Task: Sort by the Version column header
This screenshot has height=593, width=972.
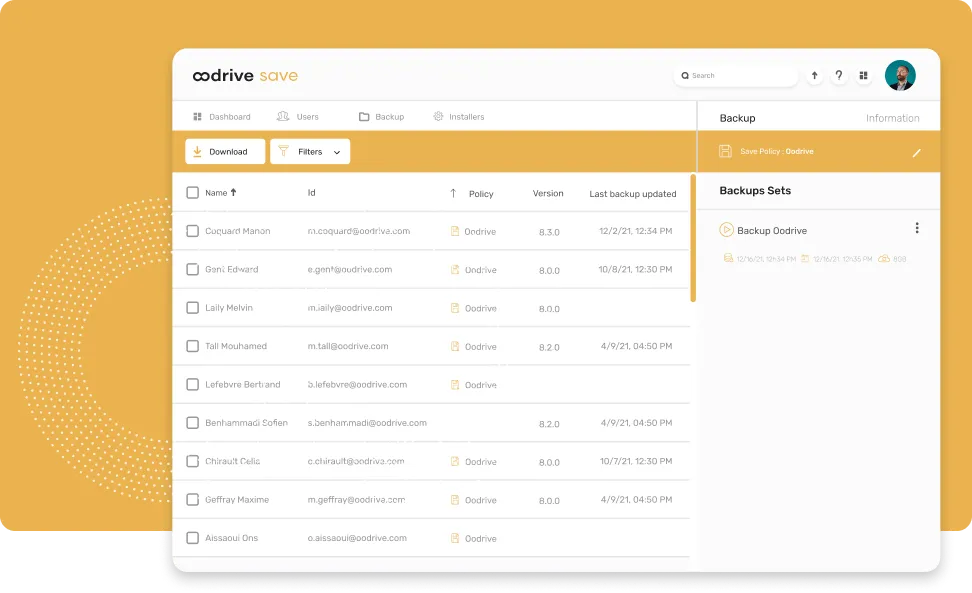Action: pyautogui.click(x=548, y=193)
